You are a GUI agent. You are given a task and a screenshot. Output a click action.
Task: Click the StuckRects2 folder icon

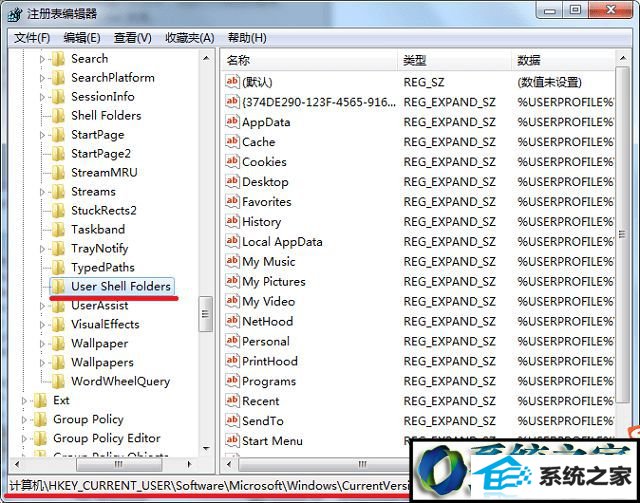tap(58, 211)
